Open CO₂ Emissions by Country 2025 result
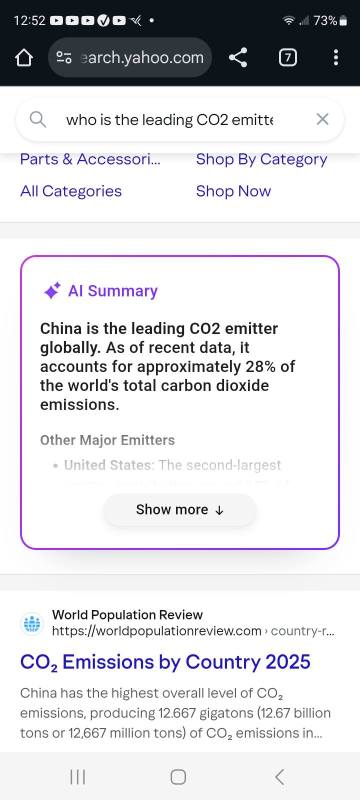 coord(165,662)
